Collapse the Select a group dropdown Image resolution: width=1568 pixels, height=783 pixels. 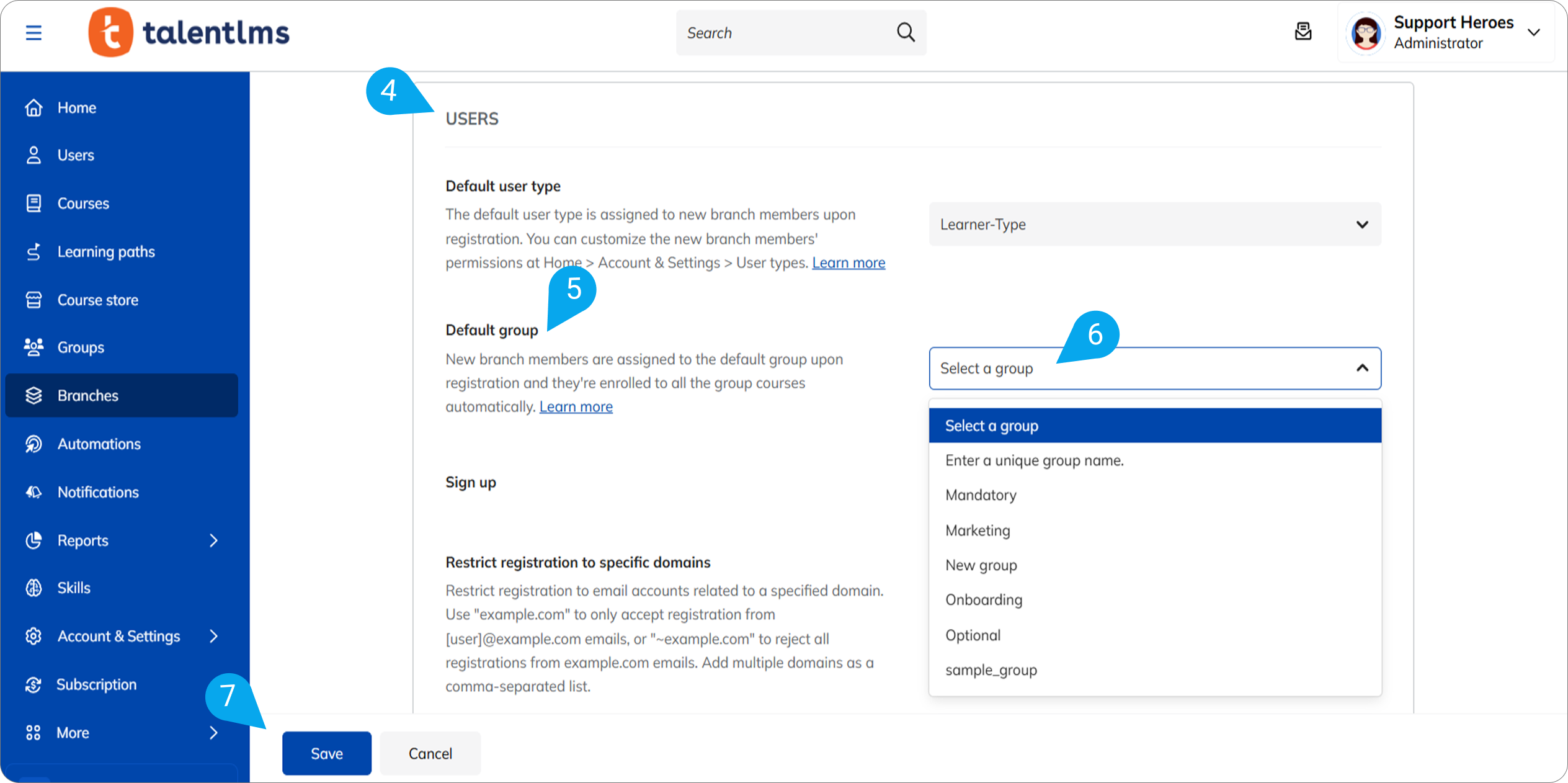(1361, 369)
